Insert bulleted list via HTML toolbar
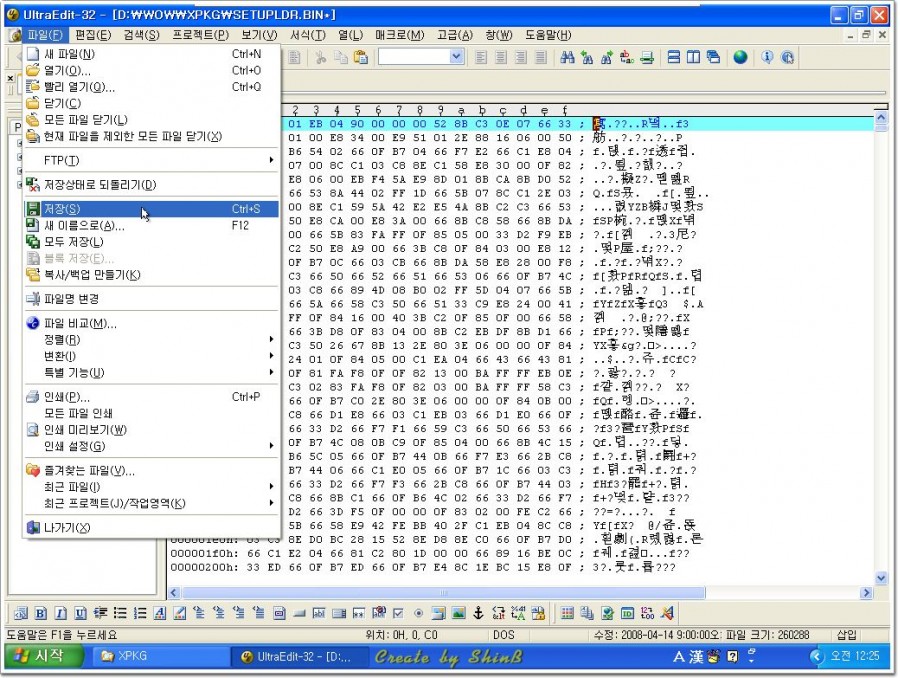The width and height of the screenshot is (900, 678). point(120,613)
